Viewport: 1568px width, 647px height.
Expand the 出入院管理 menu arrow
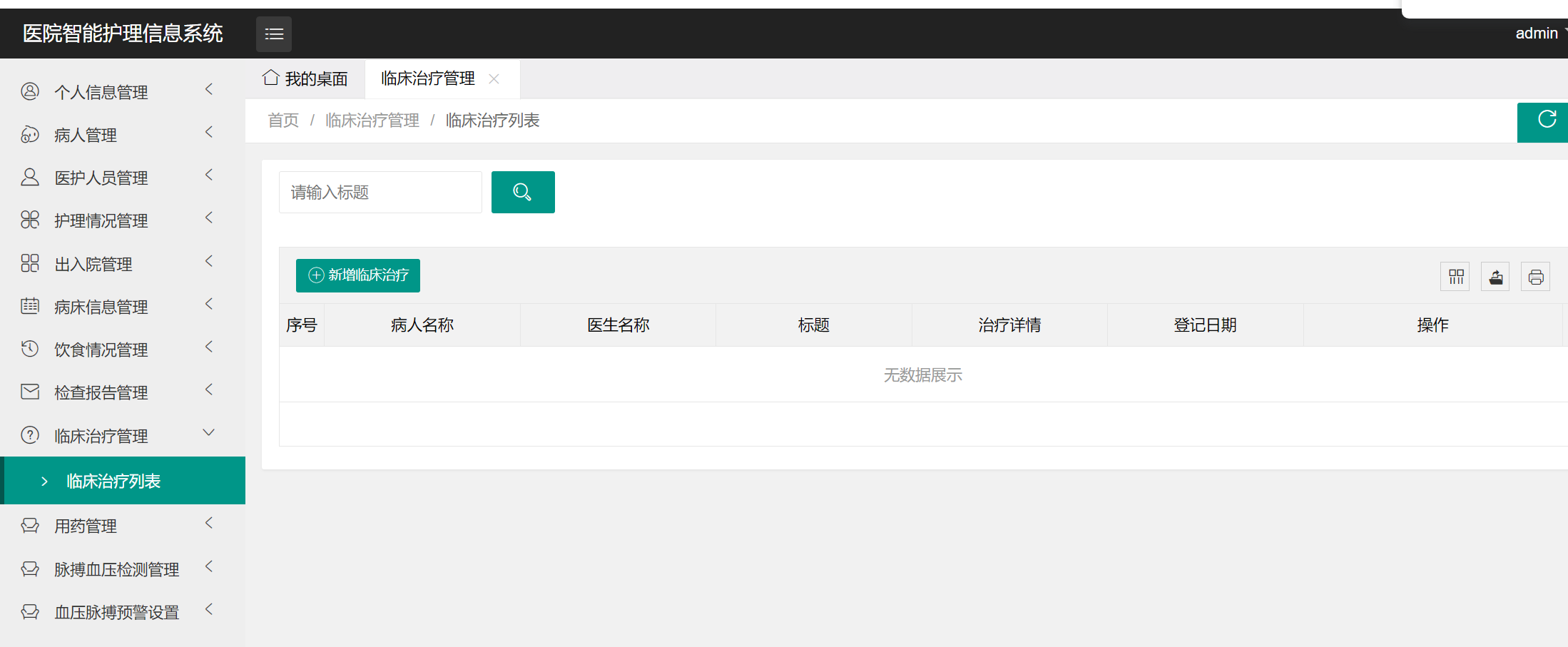coord(209,261)
